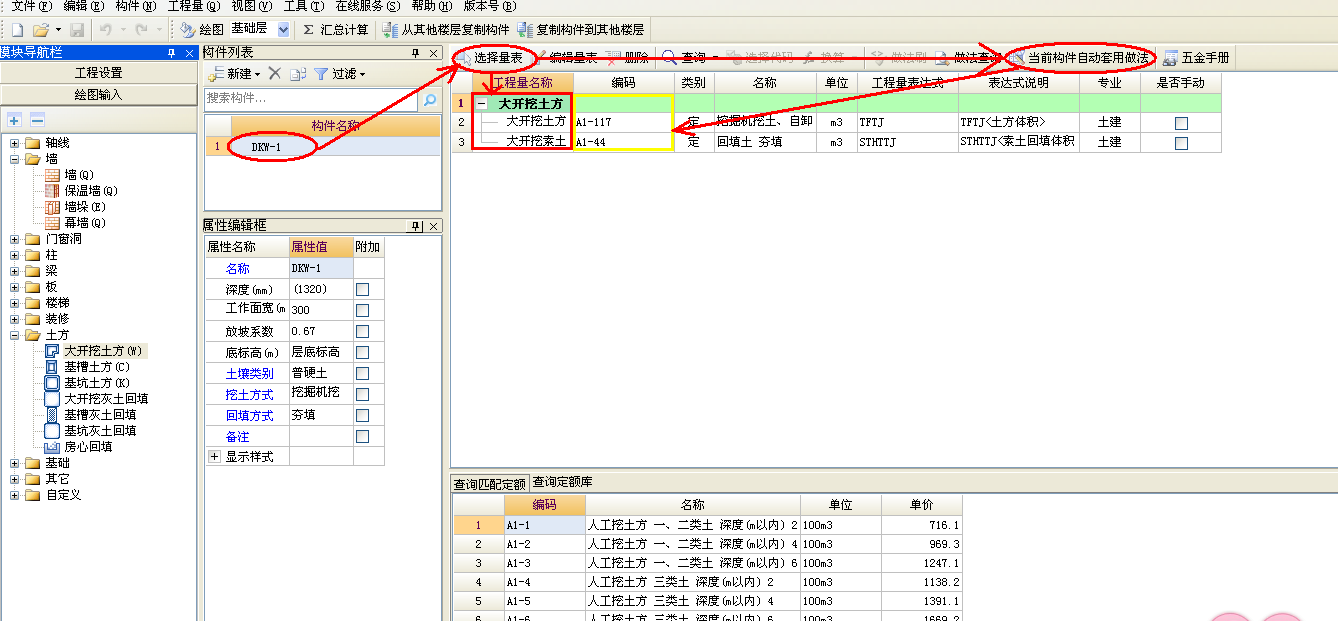Click the 搜索构件 search input field
The width and height of the screenshot is (1338, 621).
point(311,99)
